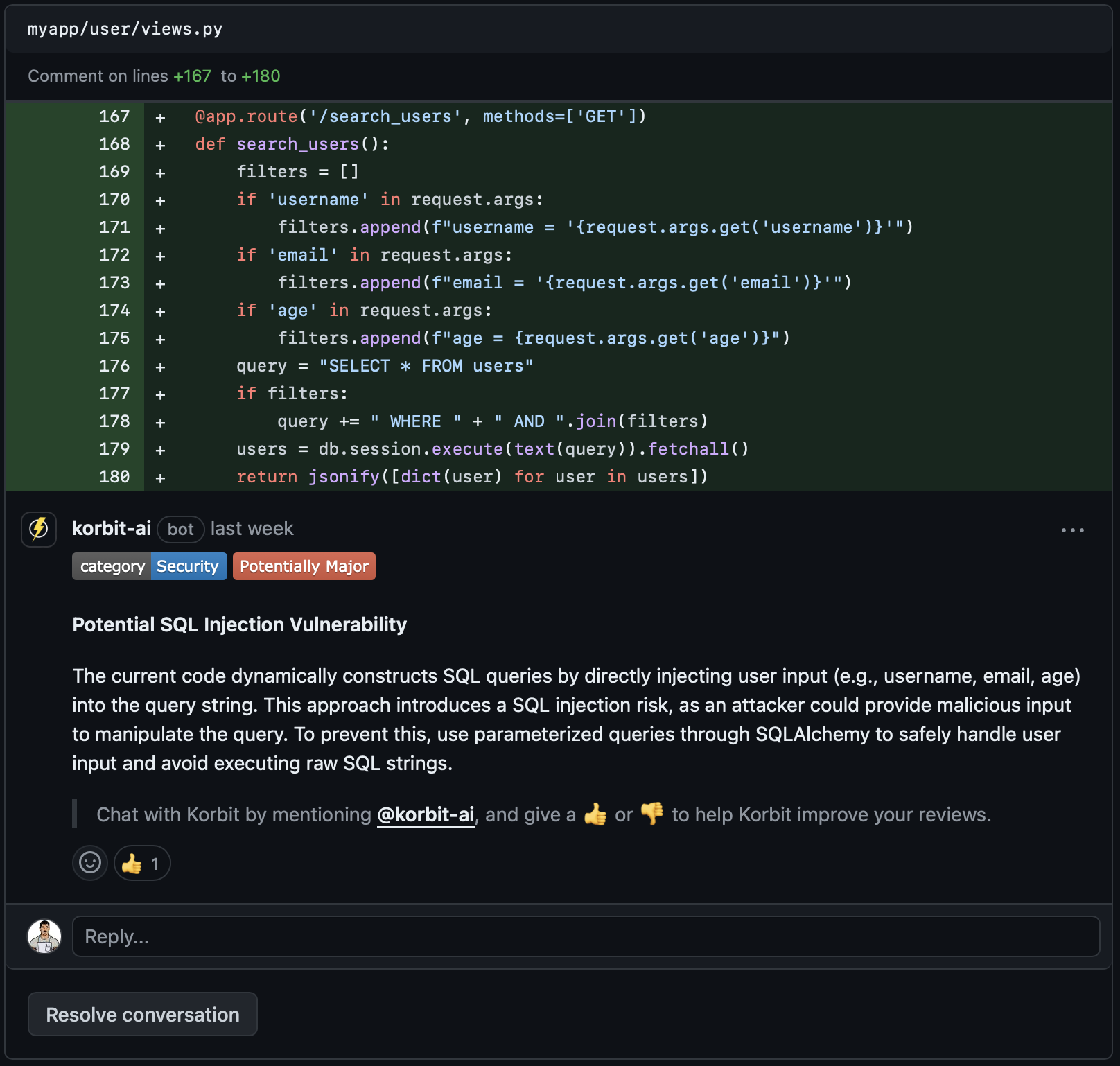Screen dimensions: 1120x1066
Task: Follow the @korbit-ai mention link
Action: [x=426, y=814]
